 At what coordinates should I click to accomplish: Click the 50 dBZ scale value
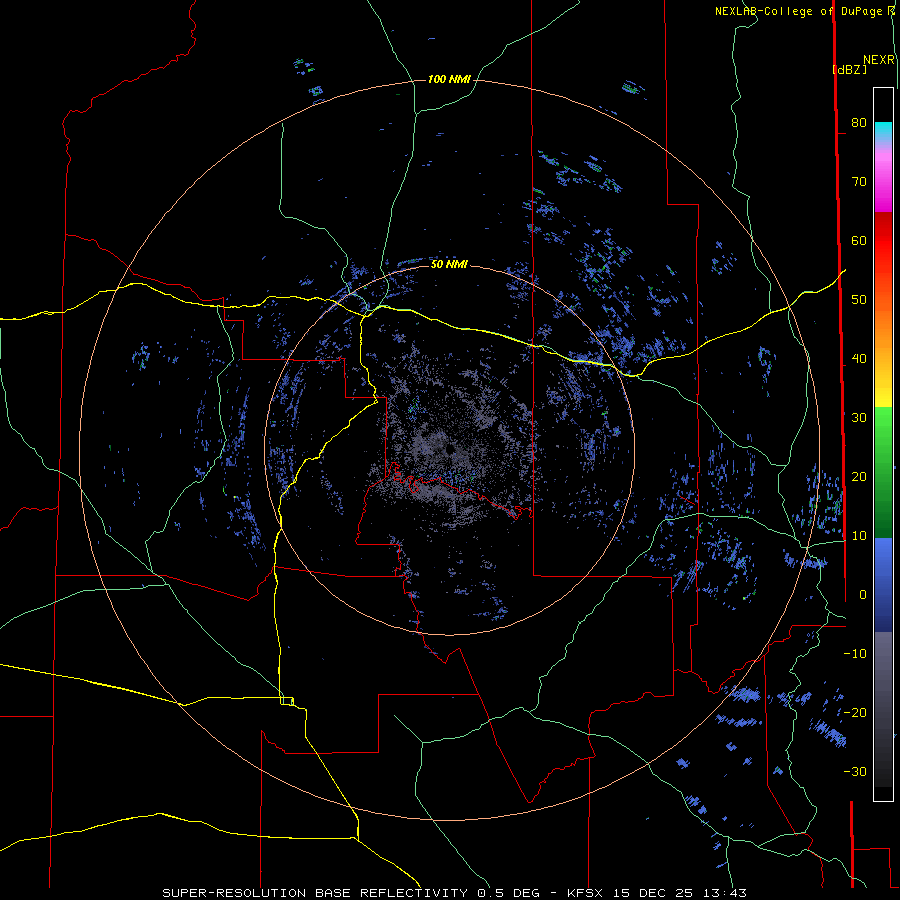[859, 300]
